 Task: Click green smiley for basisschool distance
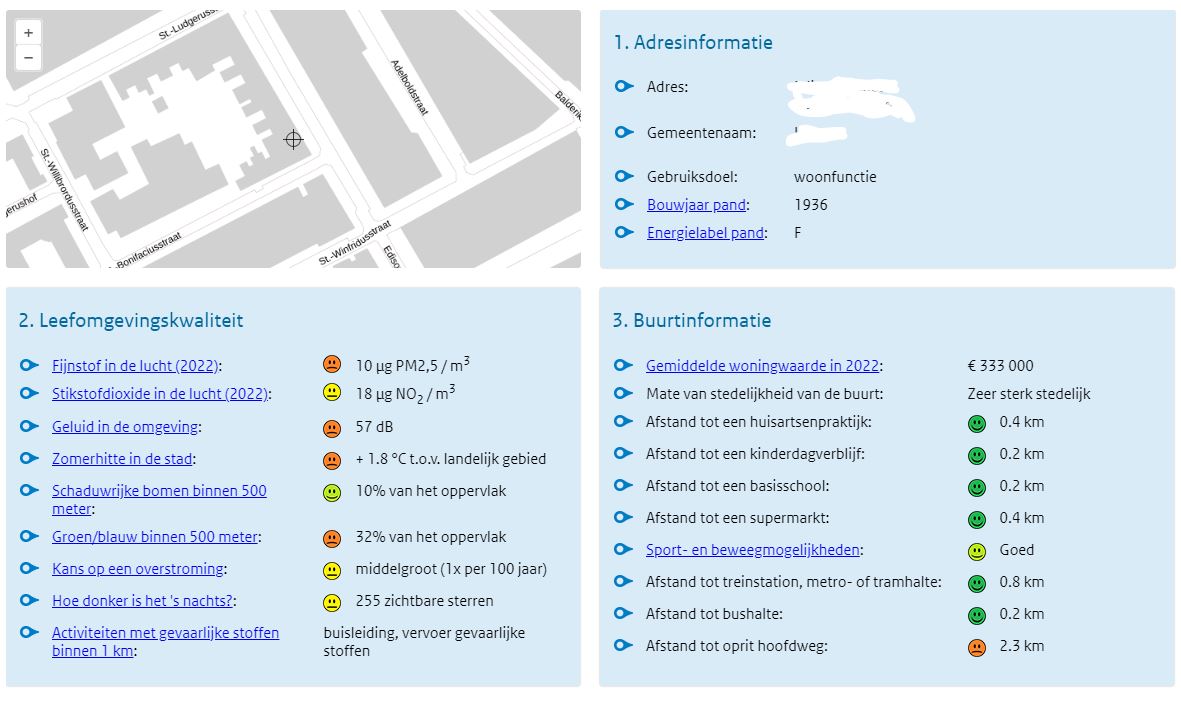pos(977,488)
